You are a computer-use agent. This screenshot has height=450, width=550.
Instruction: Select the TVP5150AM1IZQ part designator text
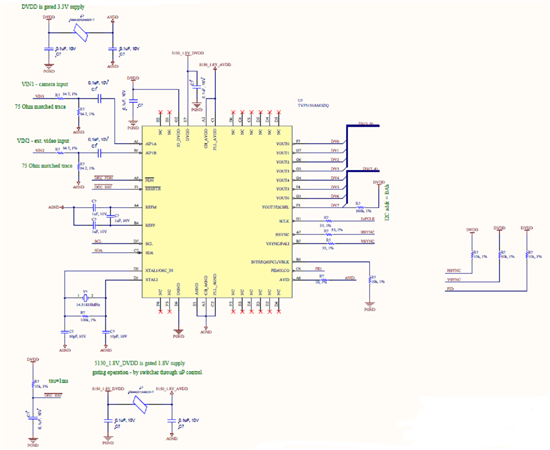coord(313,105)
